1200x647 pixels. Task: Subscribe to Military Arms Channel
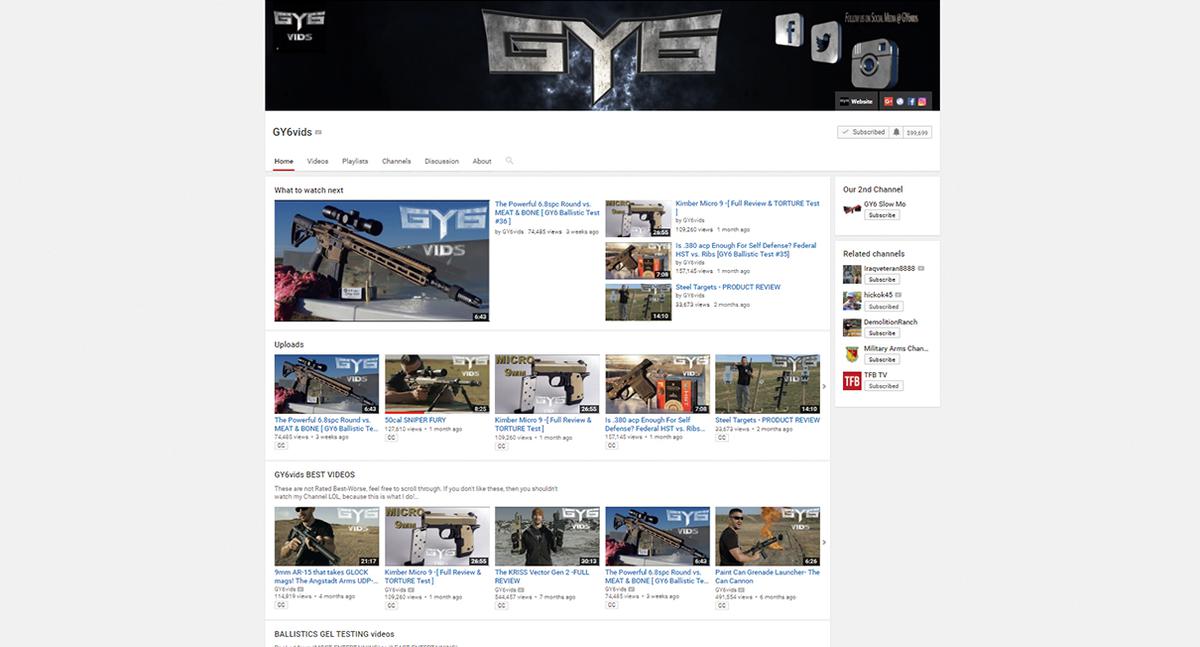pos(882,359)
